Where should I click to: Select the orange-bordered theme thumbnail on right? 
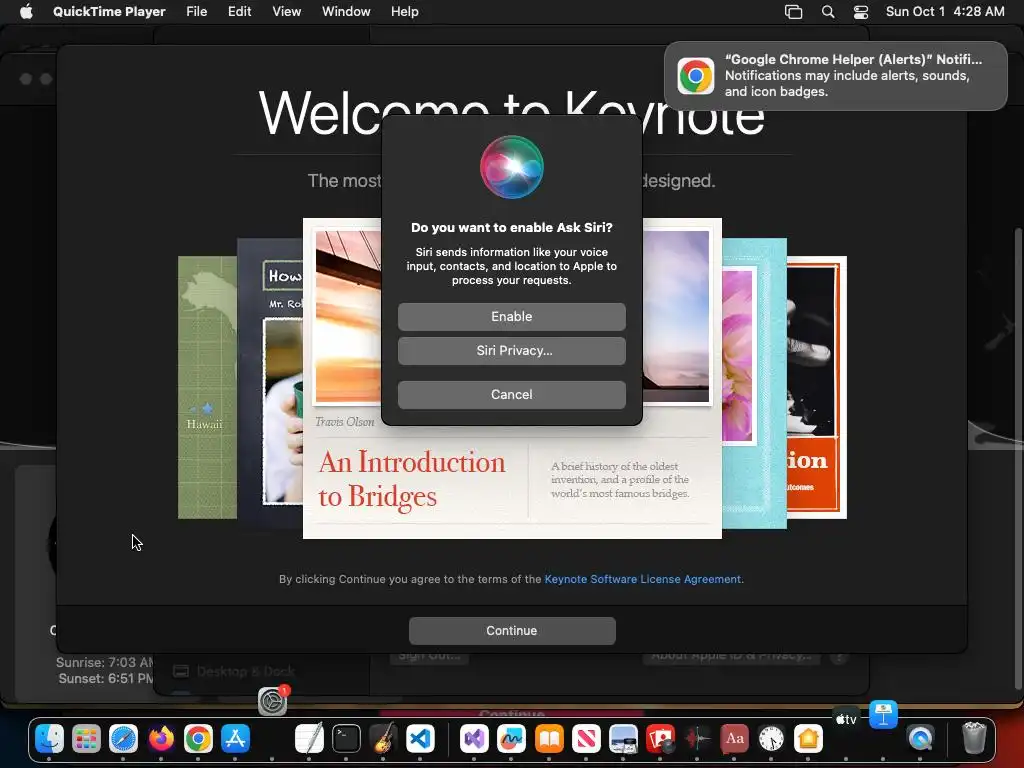coord(816,387)
